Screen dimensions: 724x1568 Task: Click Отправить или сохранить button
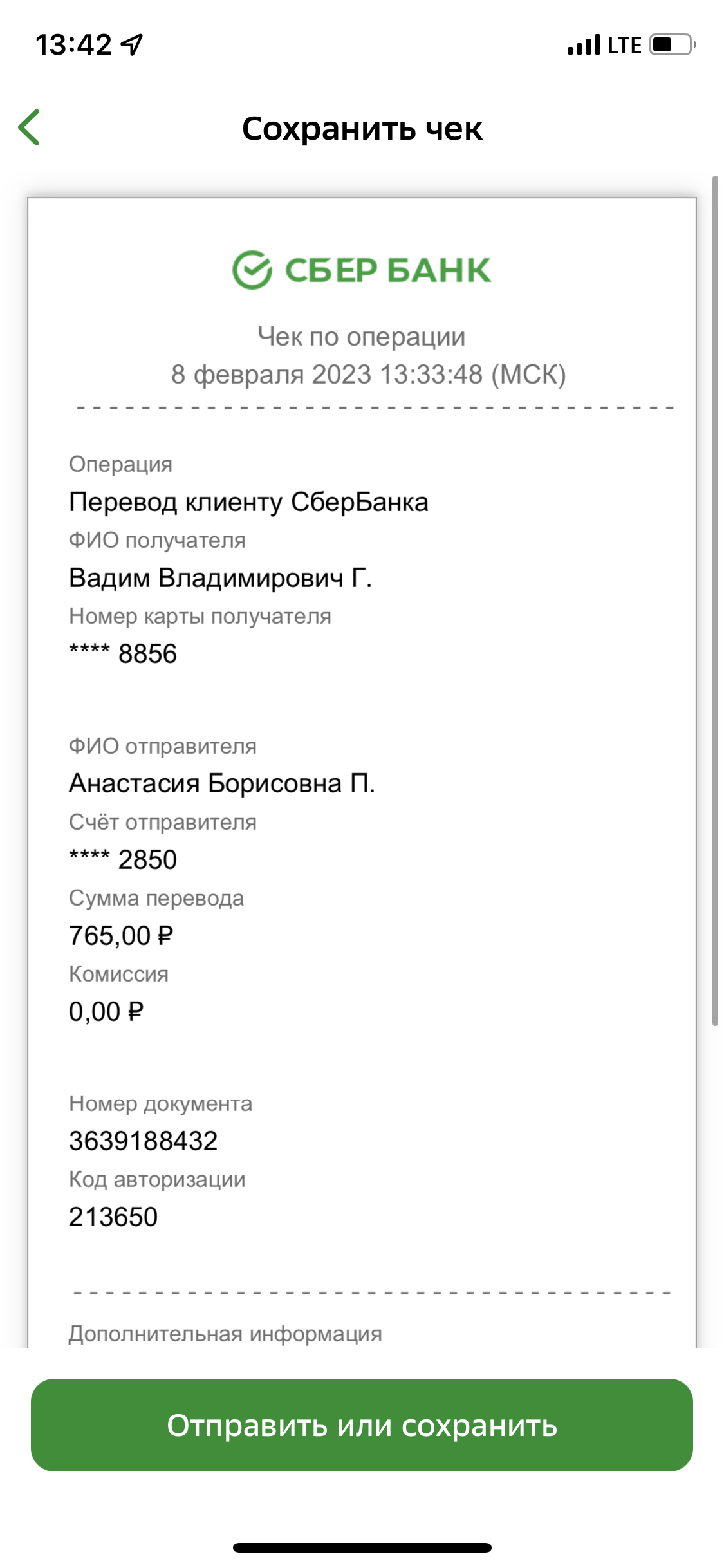tap(362, 1425)
